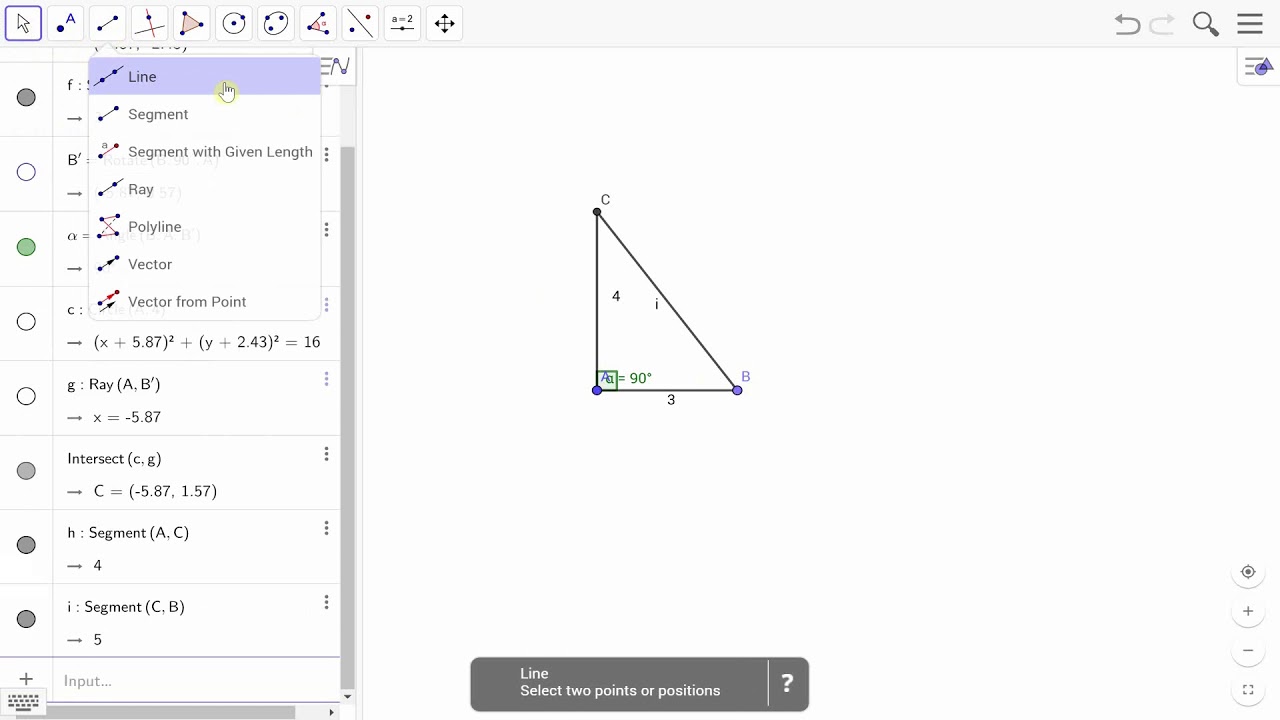Toggle visibility of circle c
This screenshot has height=720, width=1280.
[x=26, y=322]
